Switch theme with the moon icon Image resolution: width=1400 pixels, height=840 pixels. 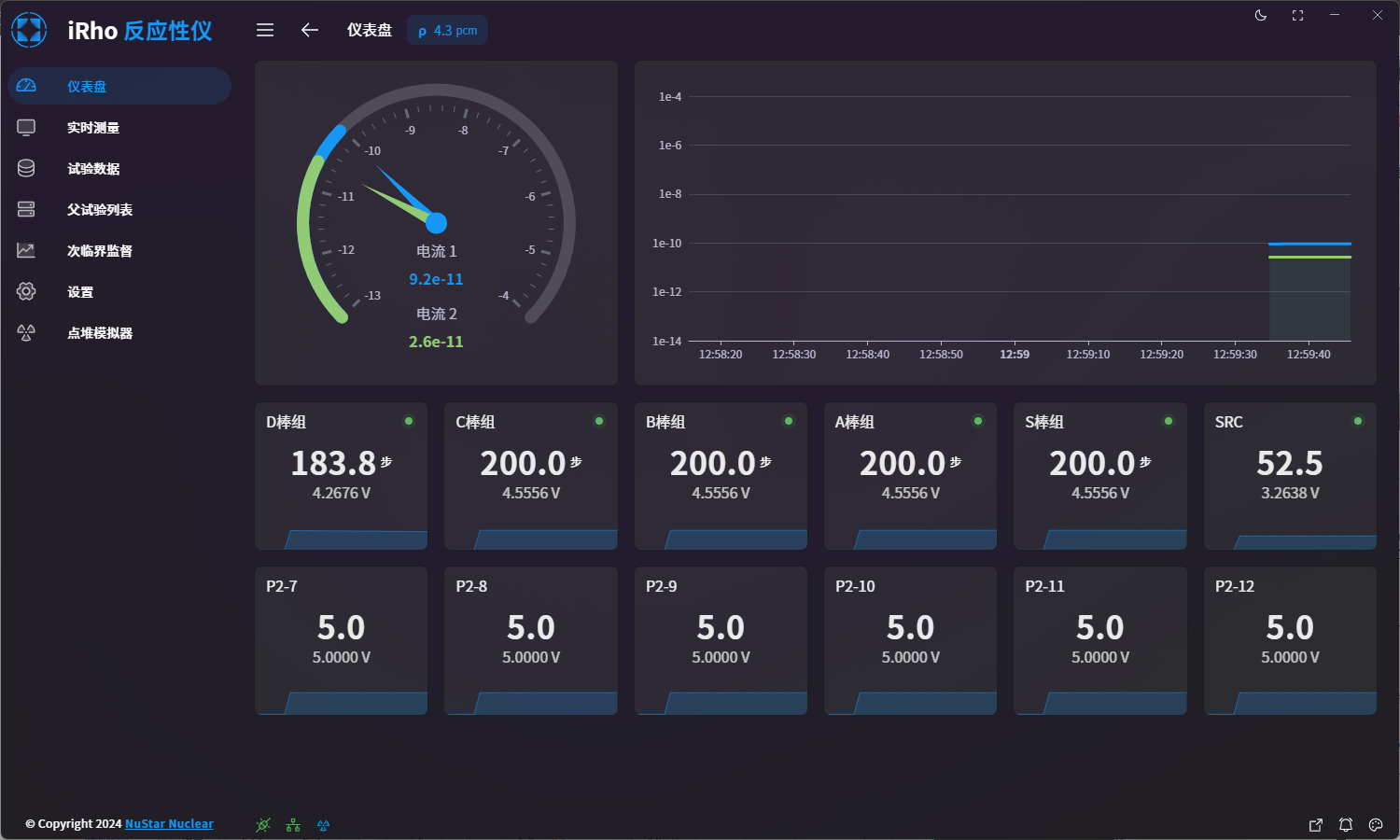click(1261, 15)
